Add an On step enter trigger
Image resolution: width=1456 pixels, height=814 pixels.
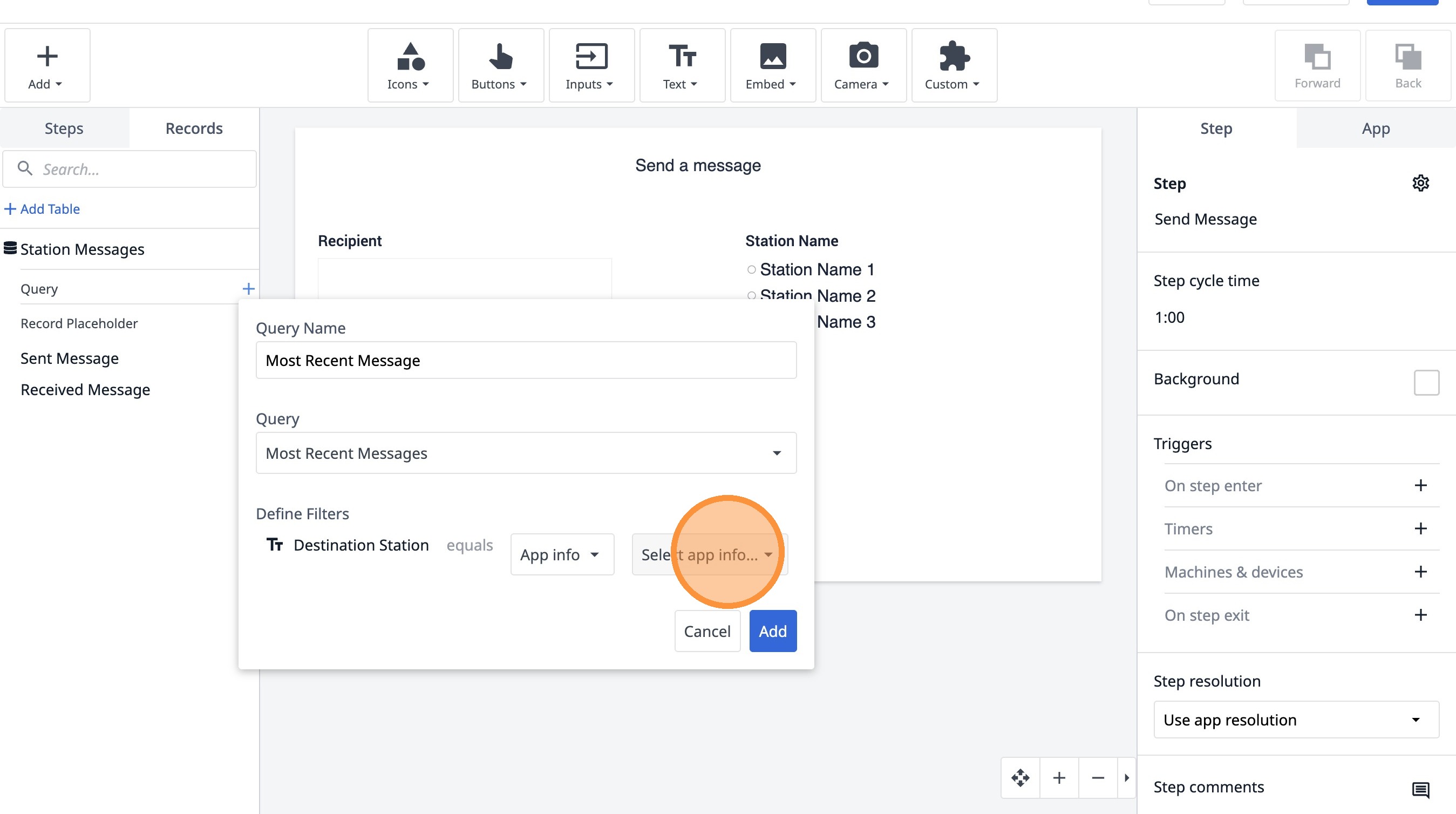(1420, 486)
